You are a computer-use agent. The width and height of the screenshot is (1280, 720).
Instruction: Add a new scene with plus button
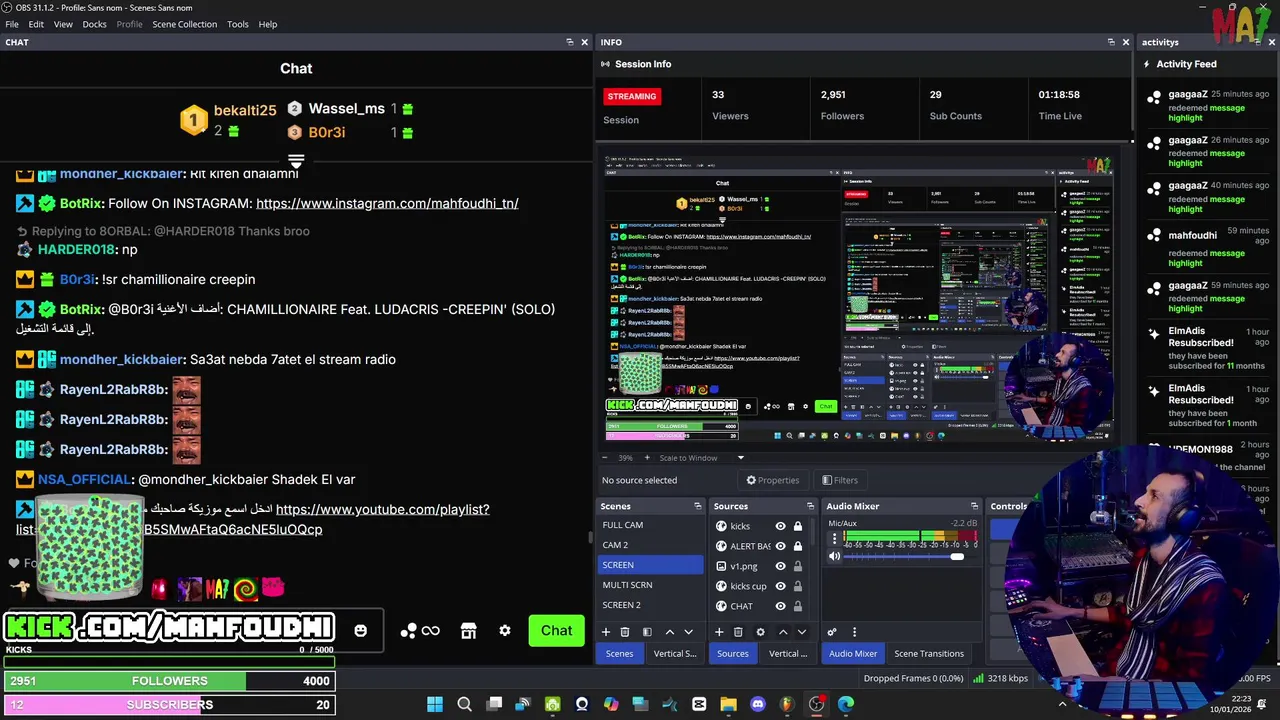tap(605, 632)
